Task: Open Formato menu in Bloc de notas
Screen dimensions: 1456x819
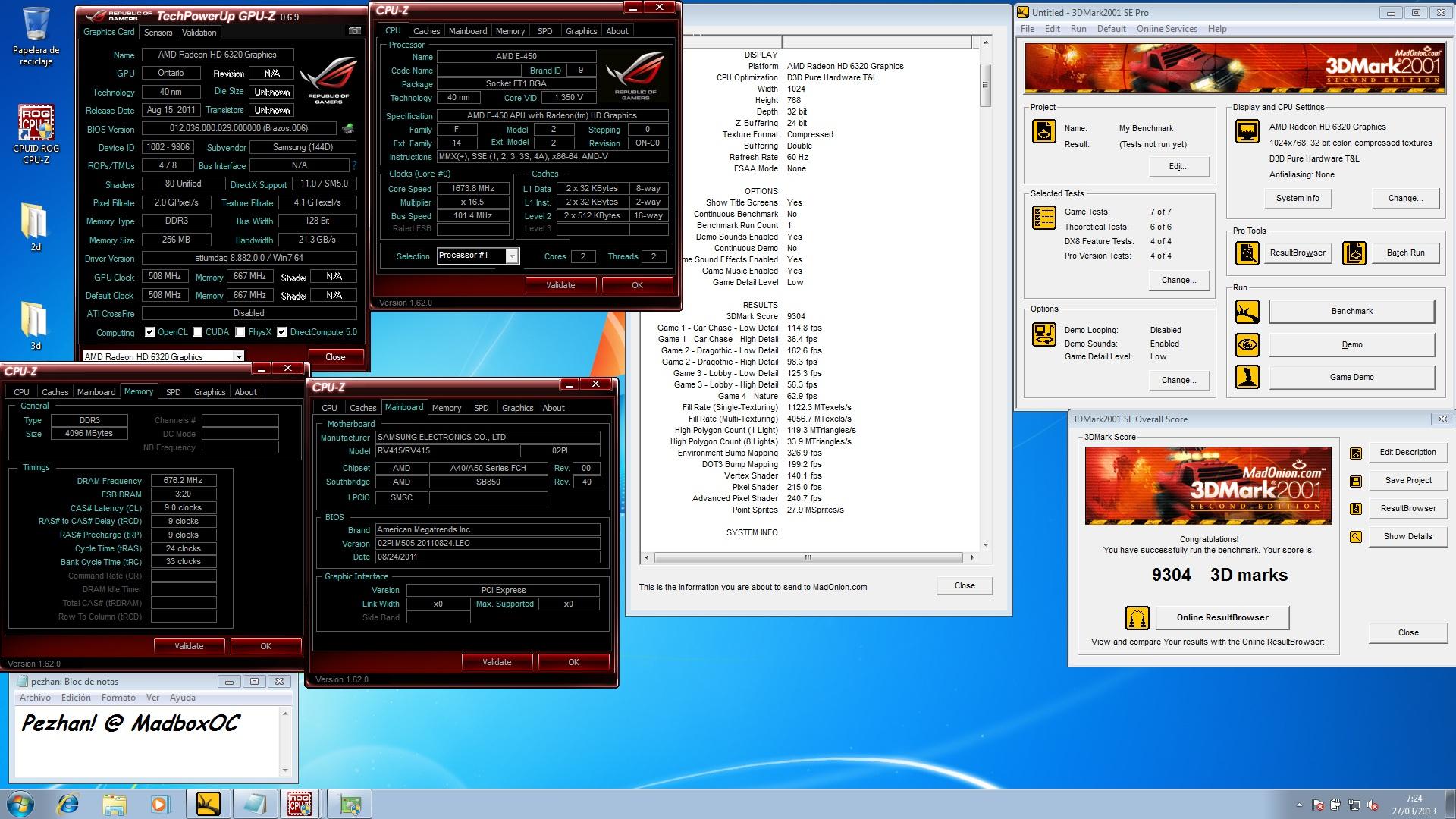Action: click(118, 698)
